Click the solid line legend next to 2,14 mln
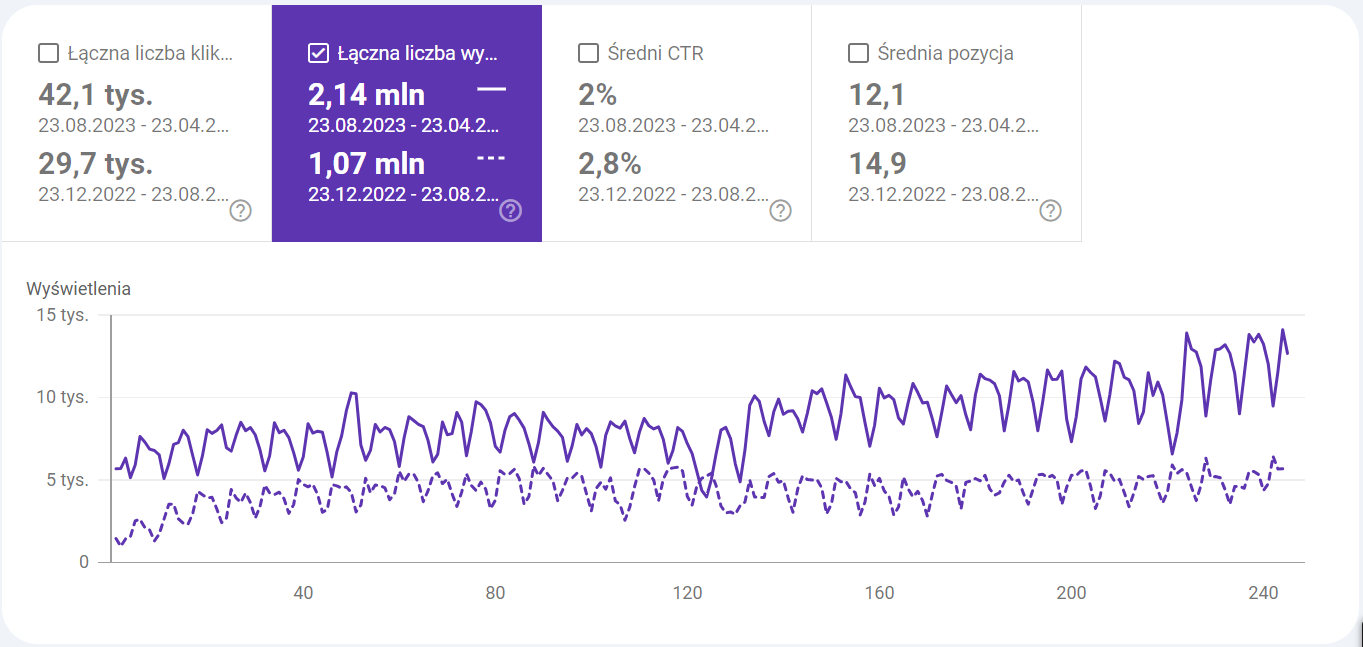Screen dimensions: 1363x647 pos(491,90)
